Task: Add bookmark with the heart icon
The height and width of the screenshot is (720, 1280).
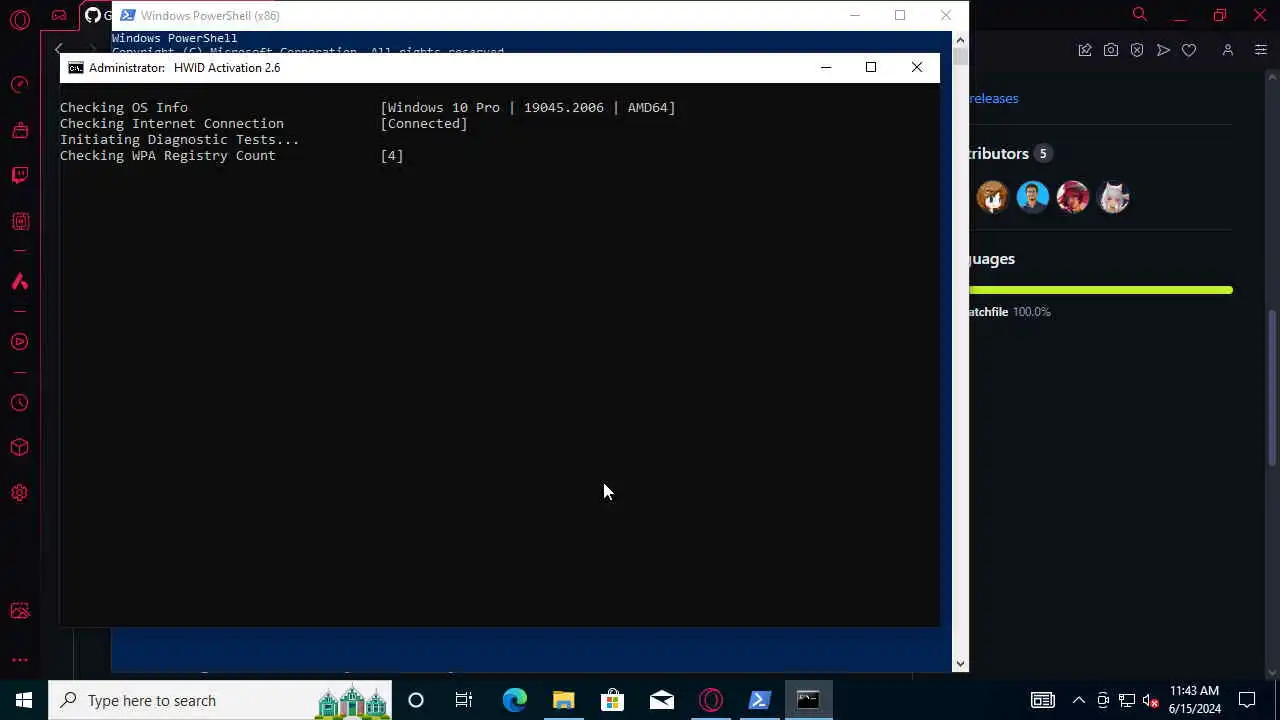Action: 1189,50
